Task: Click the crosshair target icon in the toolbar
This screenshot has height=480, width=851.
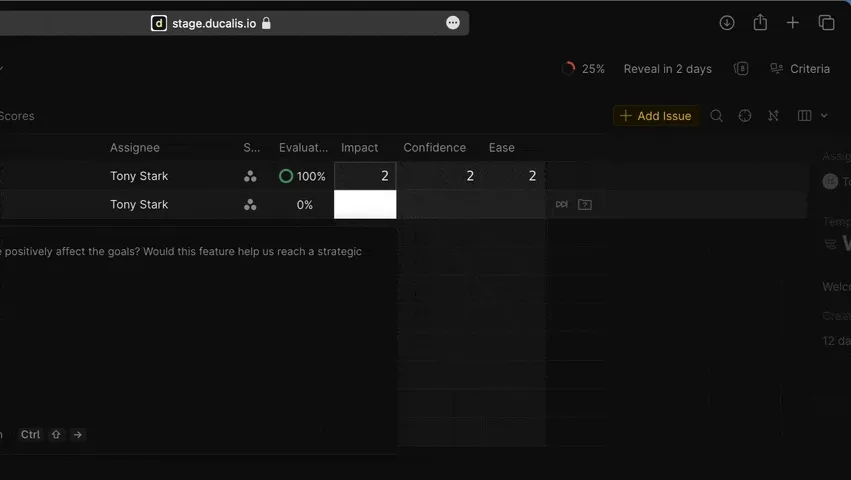Action: 745,116
